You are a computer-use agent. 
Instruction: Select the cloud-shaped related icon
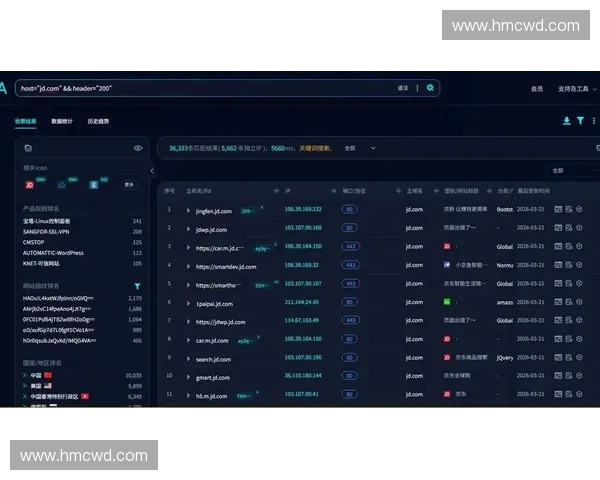point(62,185)
